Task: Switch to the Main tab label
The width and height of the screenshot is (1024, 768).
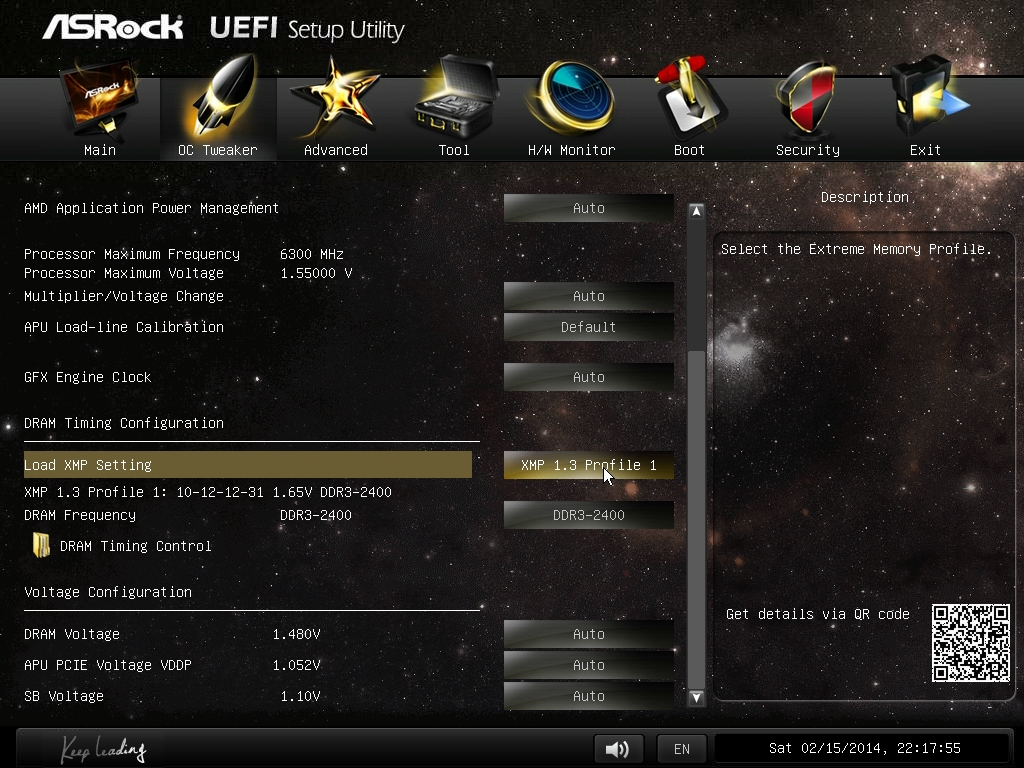Action: click(100, 150)
